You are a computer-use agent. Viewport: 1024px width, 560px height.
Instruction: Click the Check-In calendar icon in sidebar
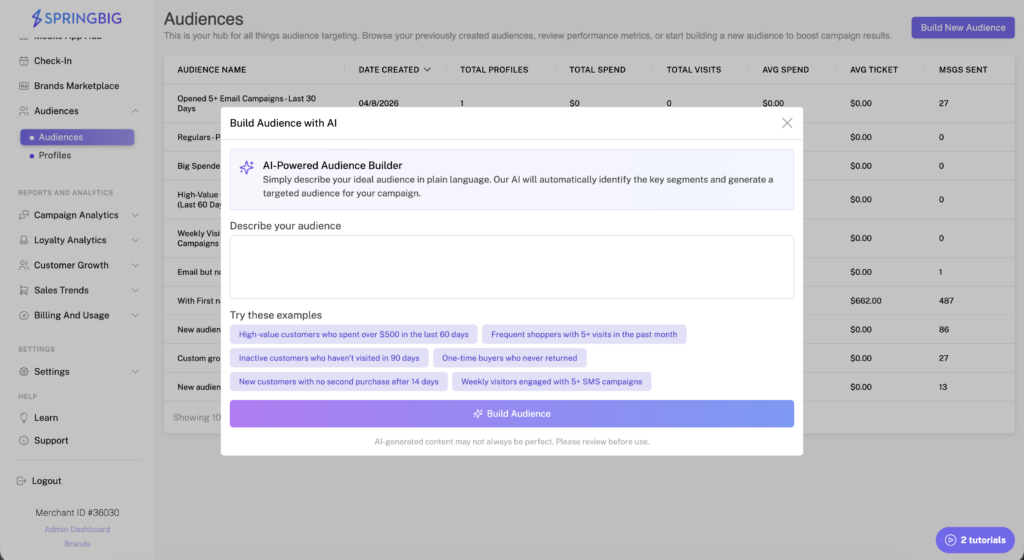coord(24,61)
